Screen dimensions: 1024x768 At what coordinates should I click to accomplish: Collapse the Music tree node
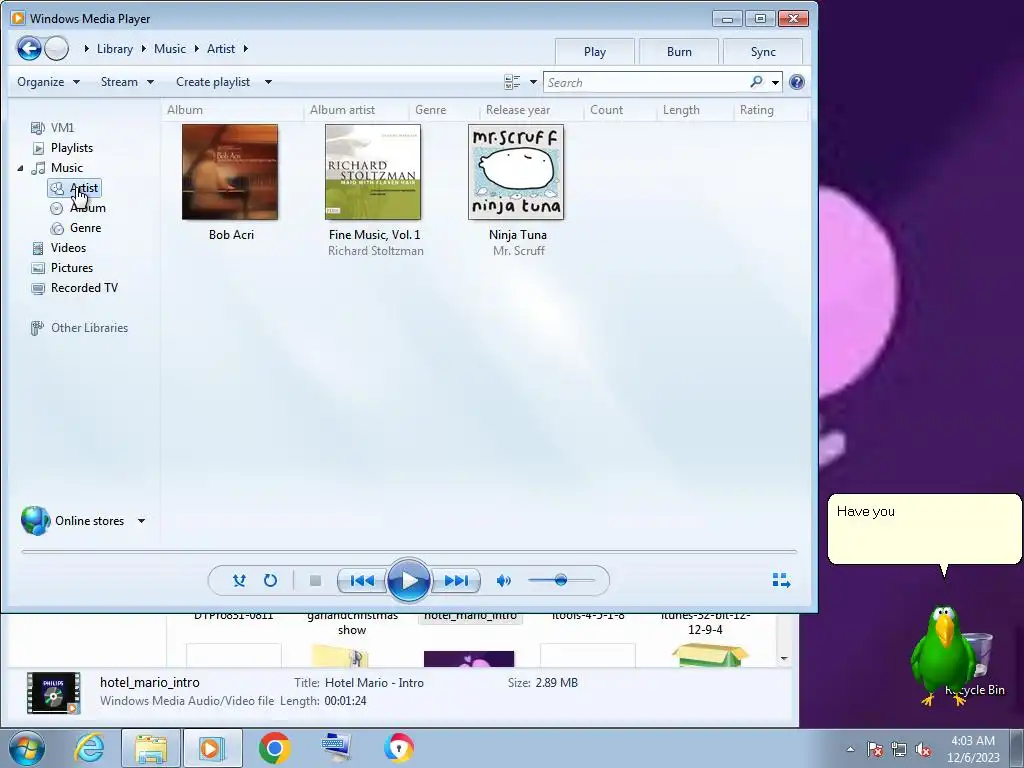[x=20, y=168]
